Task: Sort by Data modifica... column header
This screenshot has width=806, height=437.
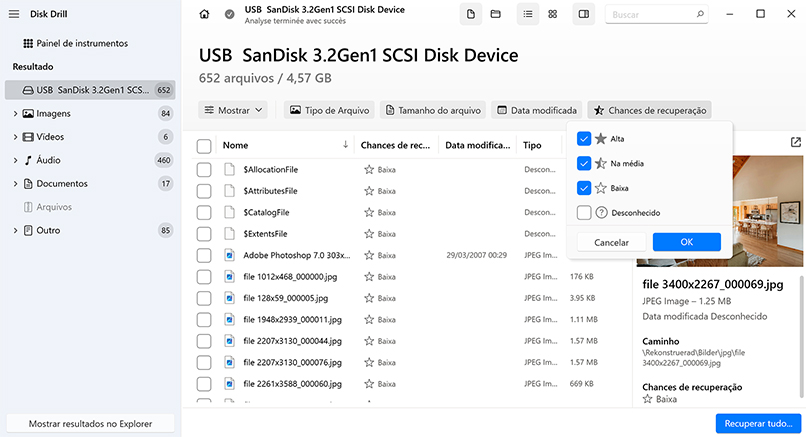Action: [478, 145]
